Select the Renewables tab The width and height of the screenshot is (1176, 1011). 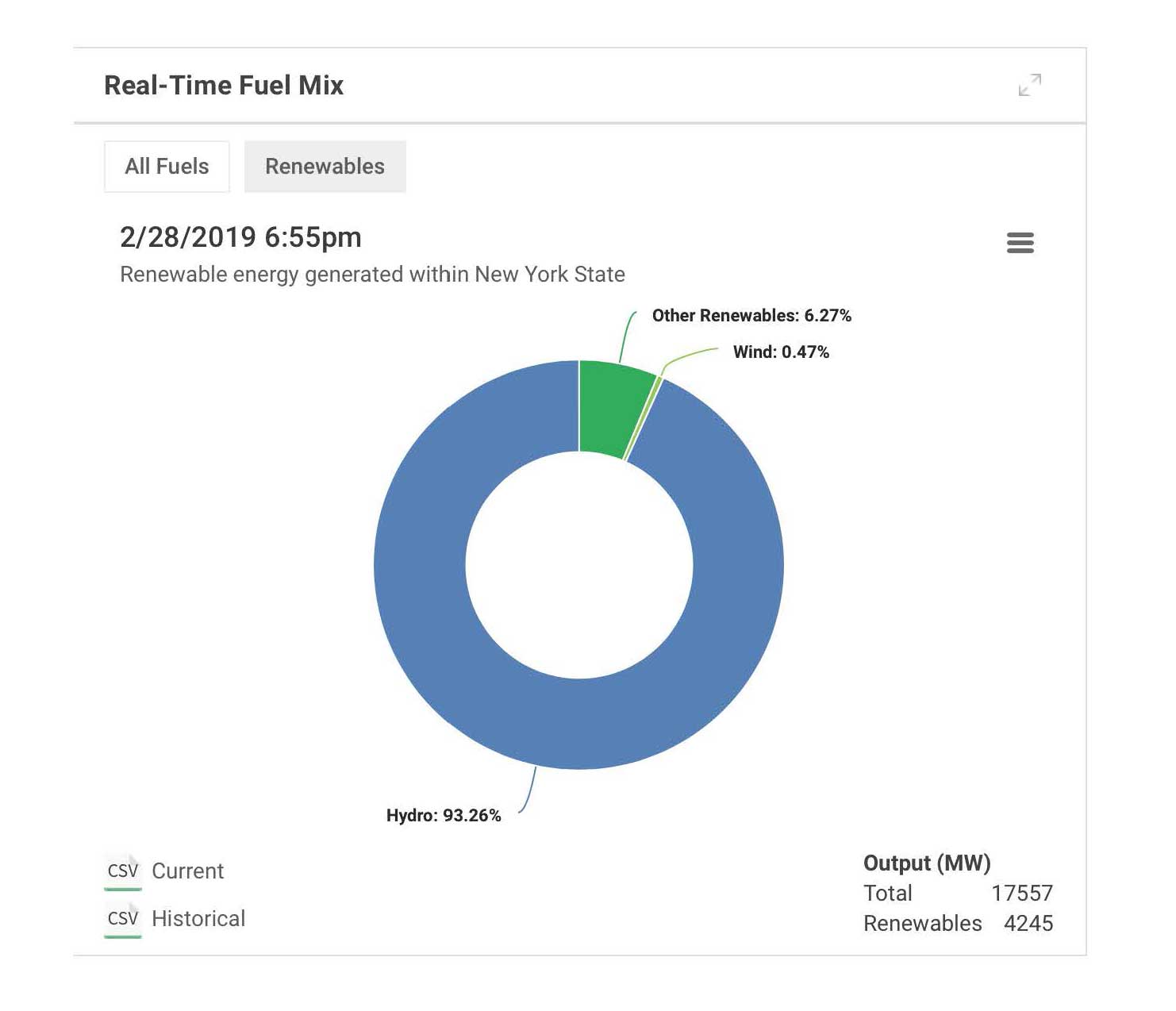click(x=325, y=167)
